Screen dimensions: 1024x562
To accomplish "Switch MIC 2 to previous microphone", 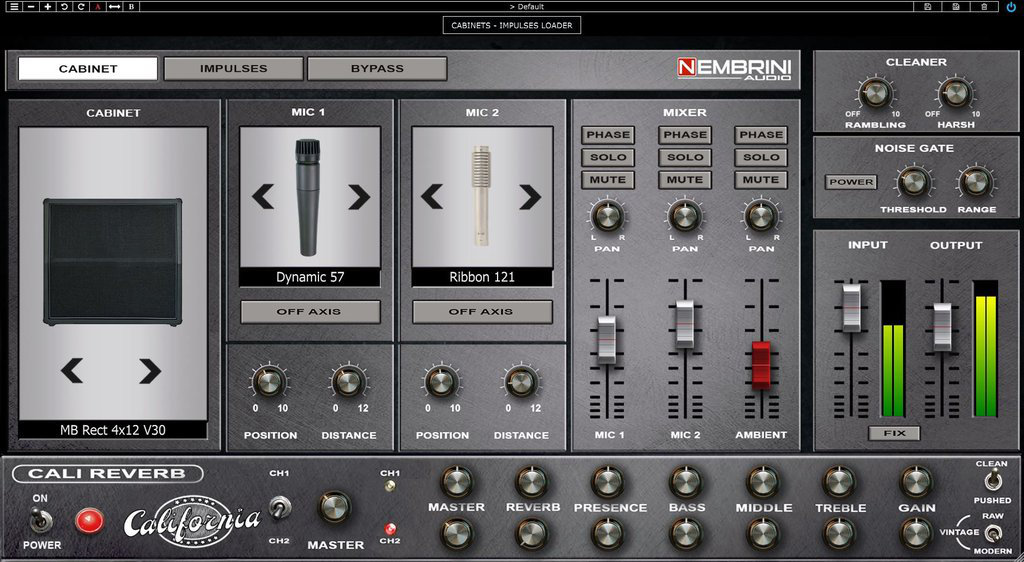I will pos(432,196).
